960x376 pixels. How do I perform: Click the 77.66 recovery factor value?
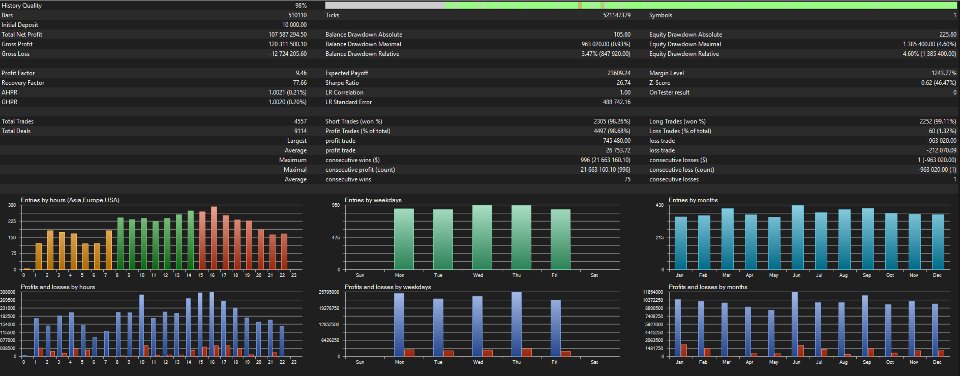(x=300, y=83)
